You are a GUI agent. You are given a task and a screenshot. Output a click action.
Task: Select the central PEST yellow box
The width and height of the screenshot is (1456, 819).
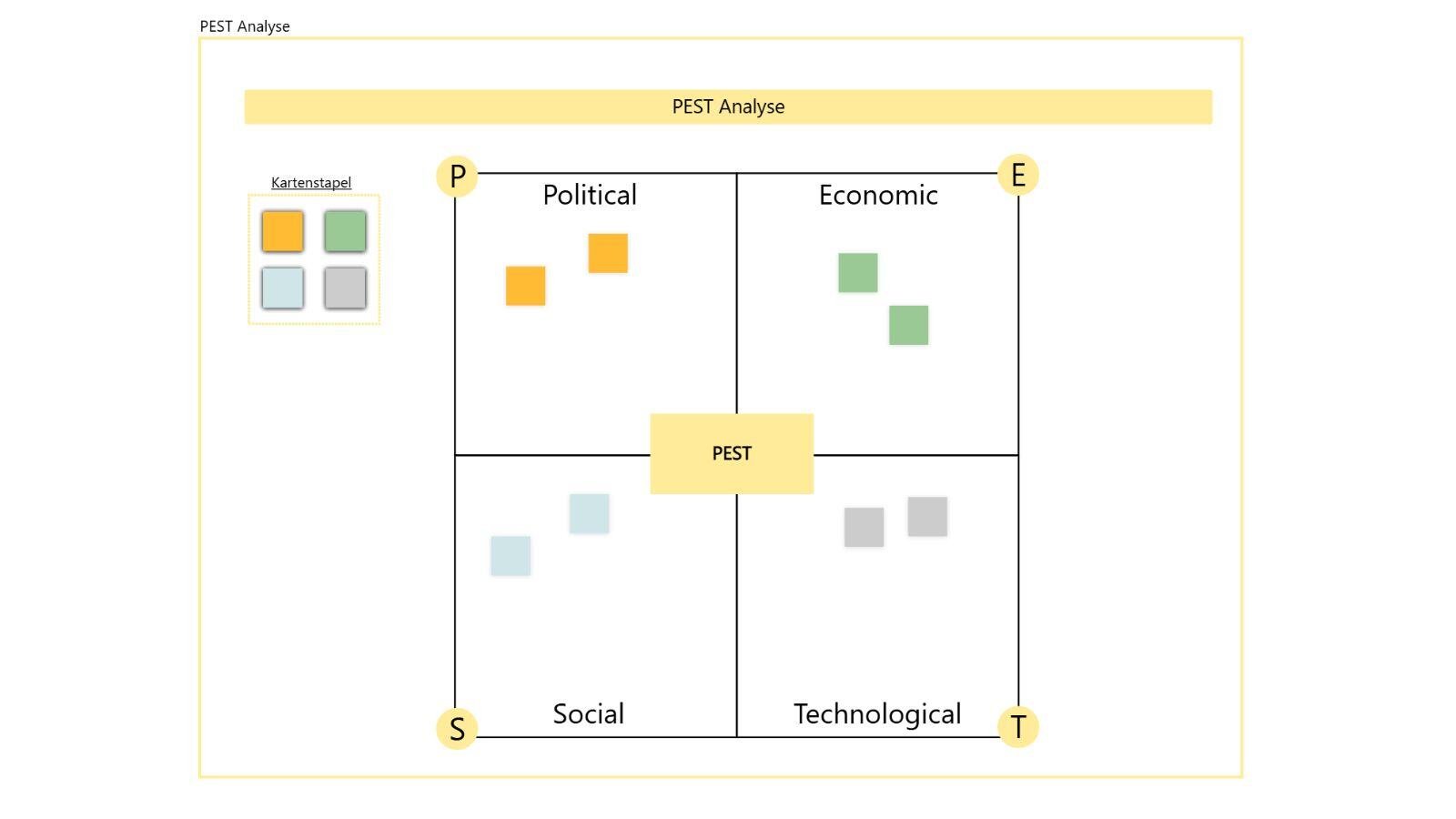(x=732, y=454)
